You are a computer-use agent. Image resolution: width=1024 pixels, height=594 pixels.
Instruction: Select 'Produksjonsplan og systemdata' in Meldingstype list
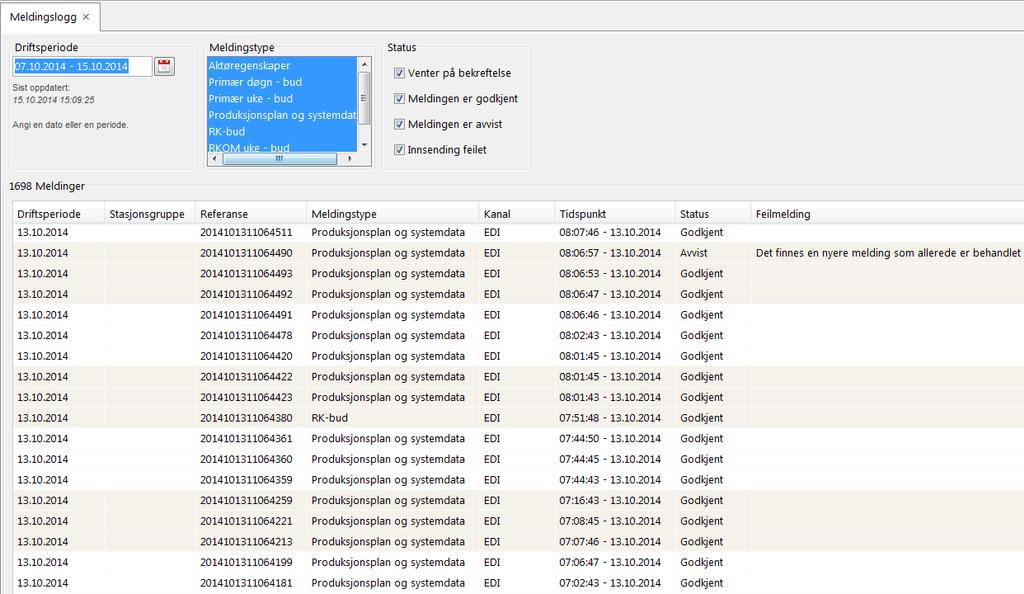282,115
